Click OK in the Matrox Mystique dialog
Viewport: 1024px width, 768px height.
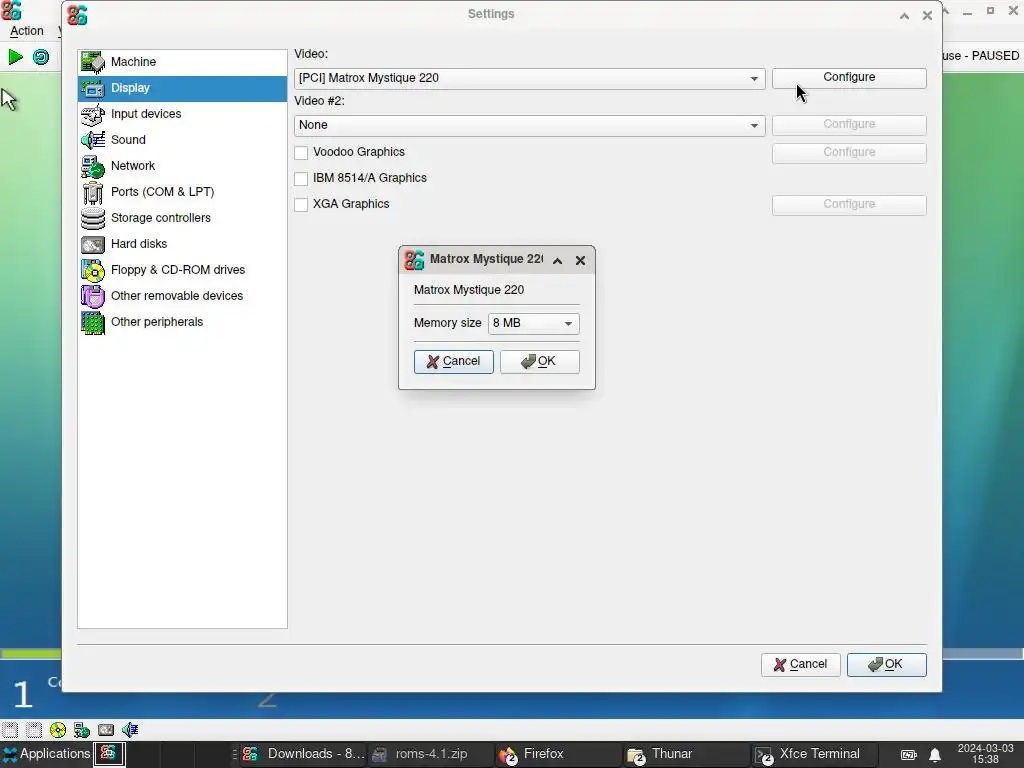[539, 362]
